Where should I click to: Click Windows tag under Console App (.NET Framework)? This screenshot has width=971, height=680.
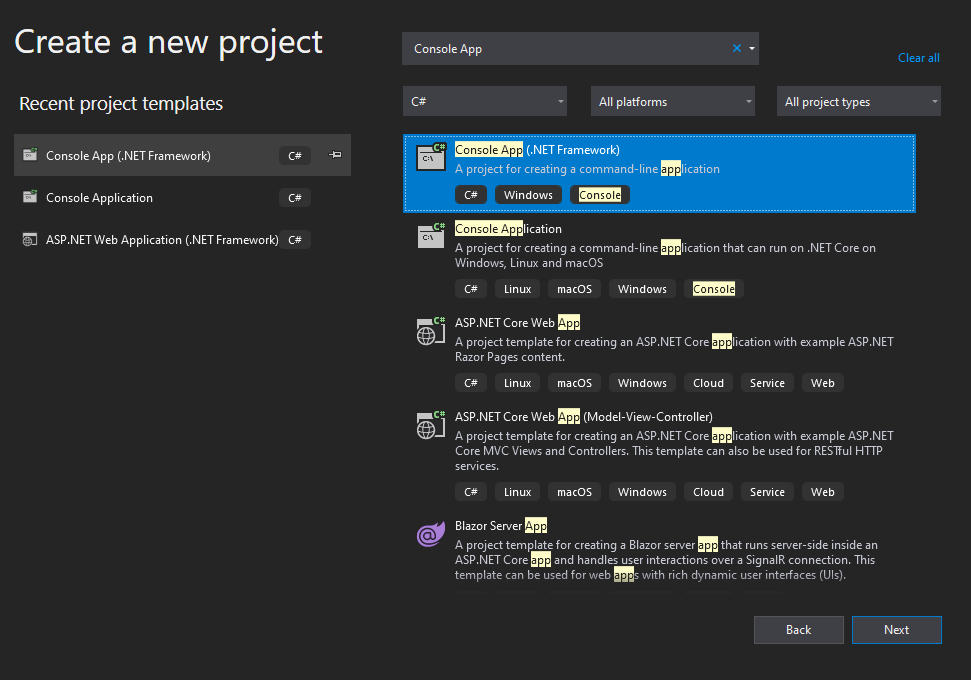pos(528,195)
